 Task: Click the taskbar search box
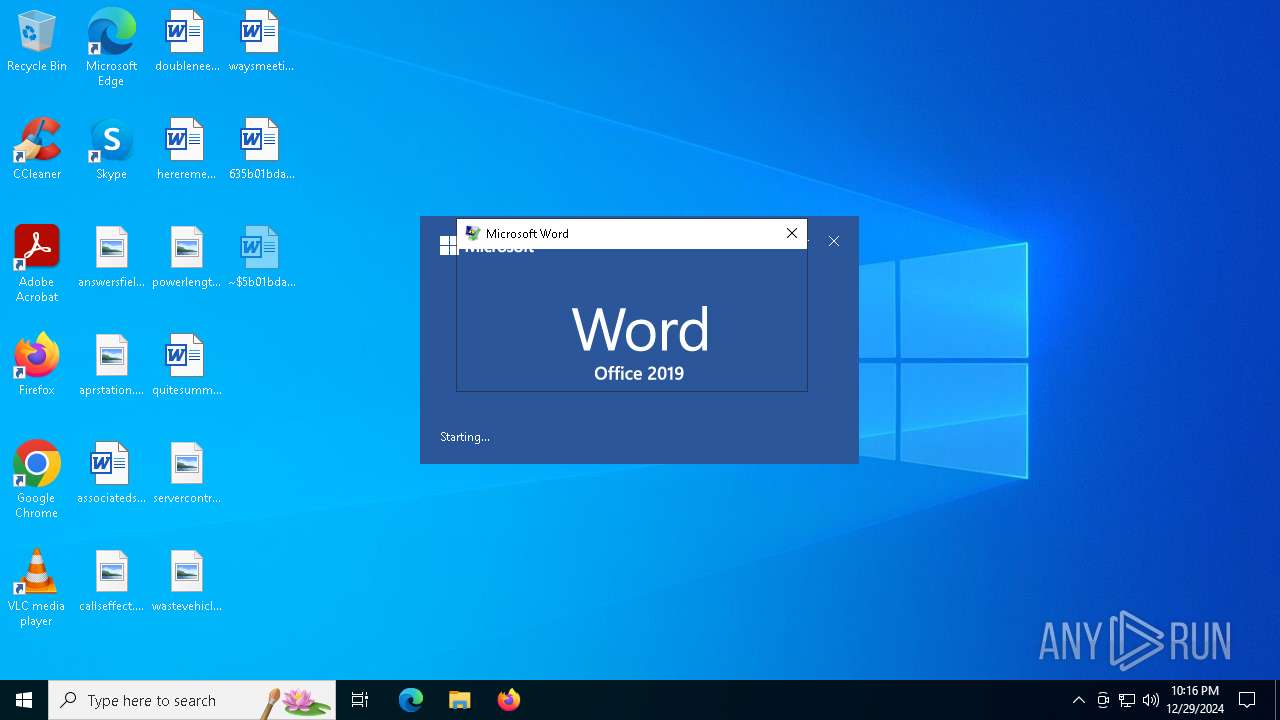[x=192, y=700]
